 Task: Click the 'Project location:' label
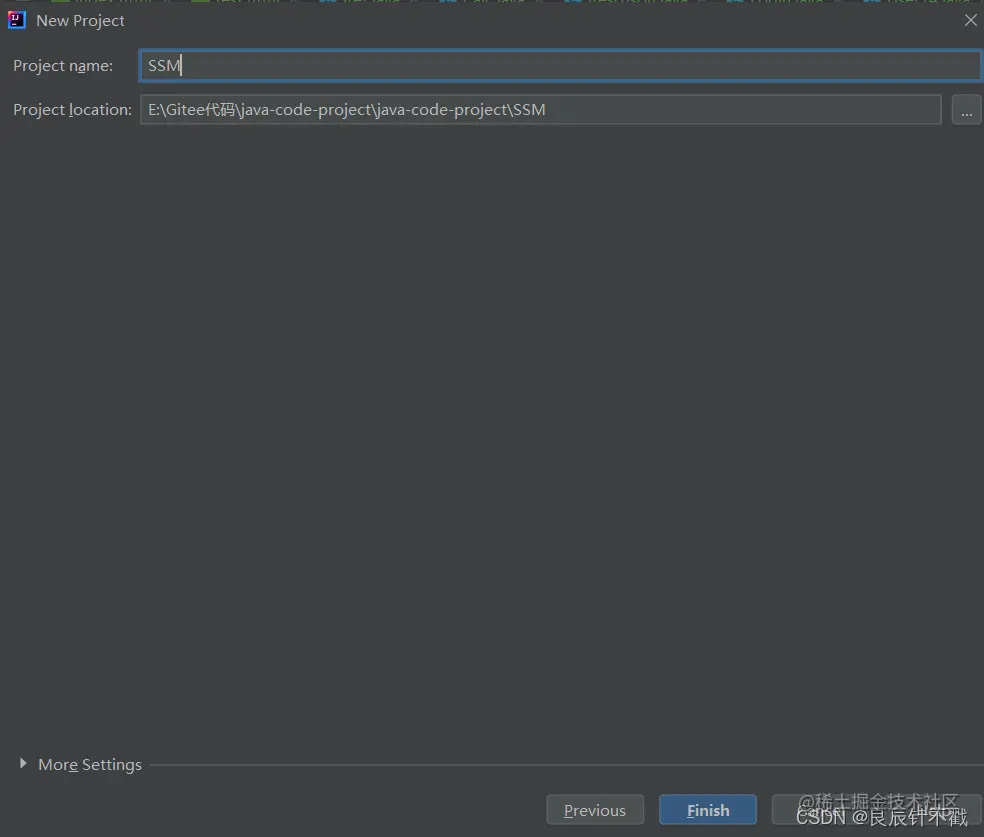click(72, 110)
